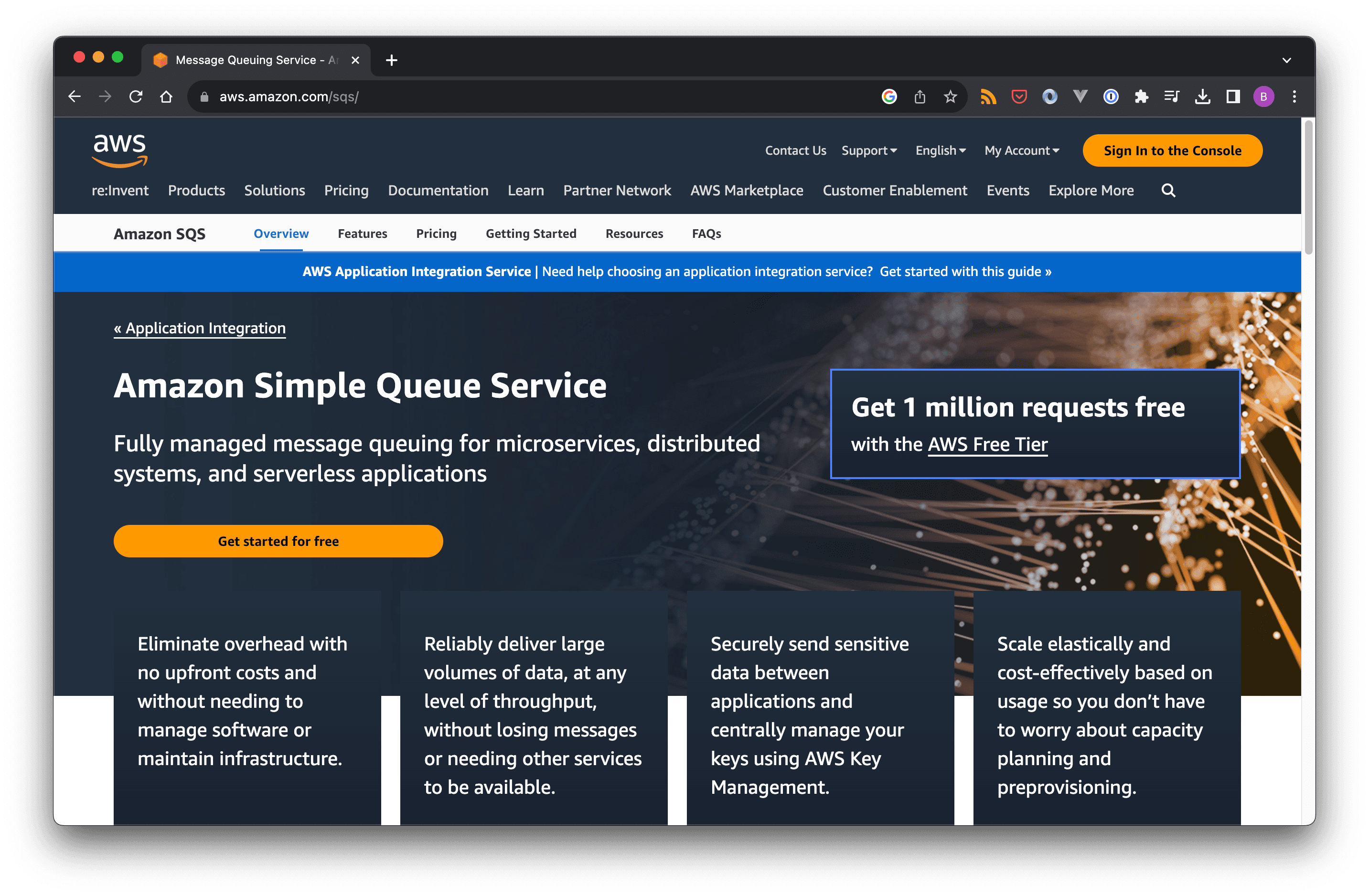
Task: Open the Getting Started tab
Action: point(530,234)
